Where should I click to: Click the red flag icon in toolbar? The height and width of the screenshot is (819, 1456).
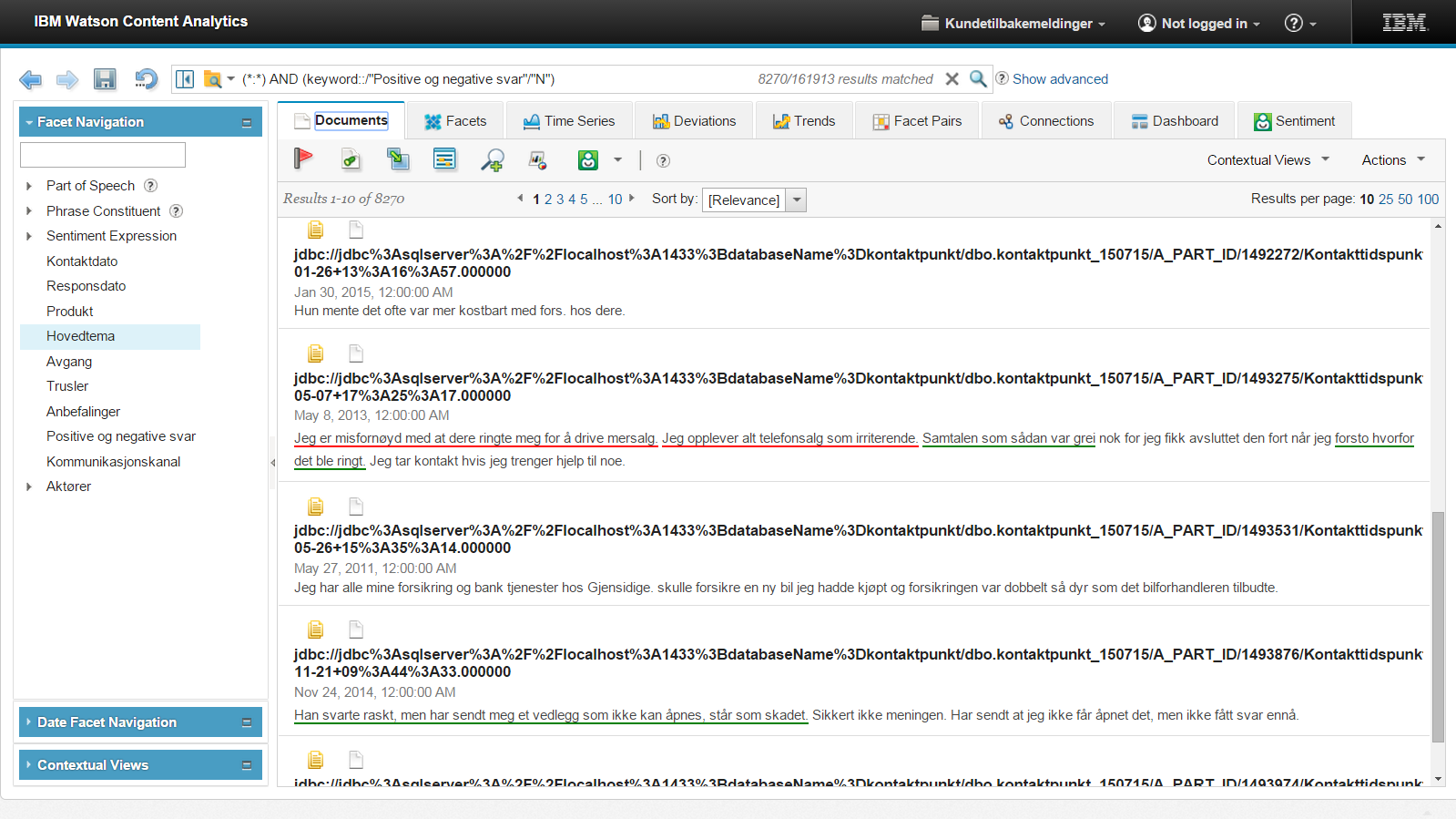click(x=303, y=159)
